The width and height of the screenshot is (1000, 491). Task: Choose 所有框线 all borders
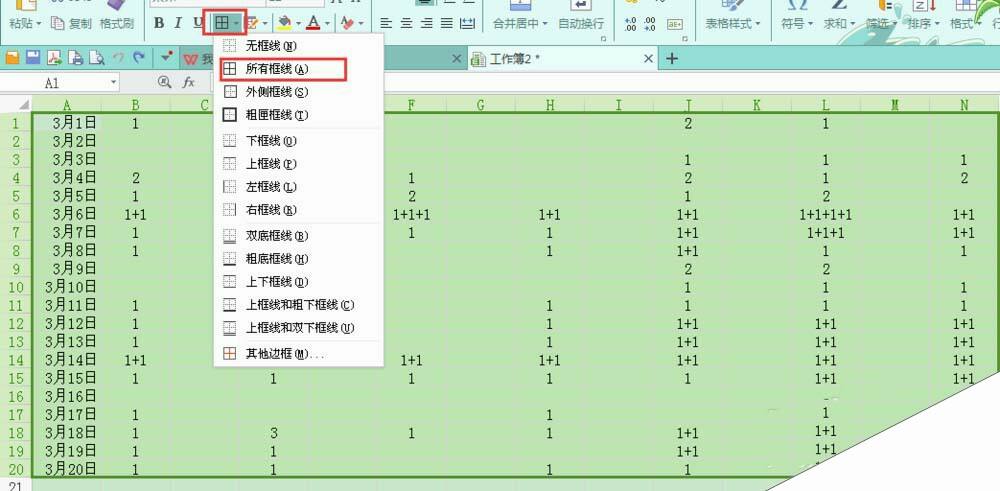coord(298,69)
